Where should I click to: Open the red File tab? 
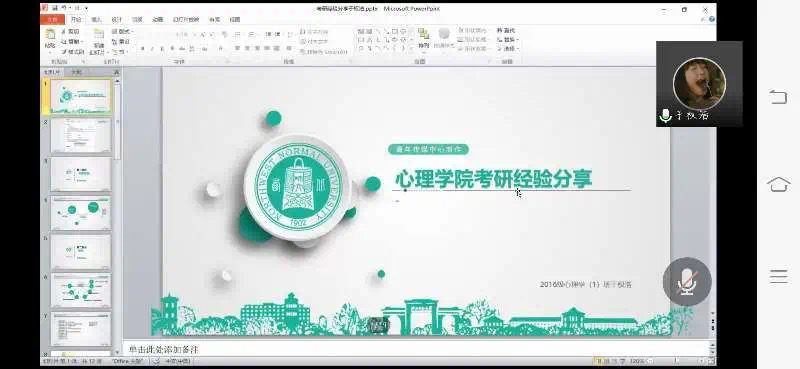pyautogui.click(x=53, y=19)
